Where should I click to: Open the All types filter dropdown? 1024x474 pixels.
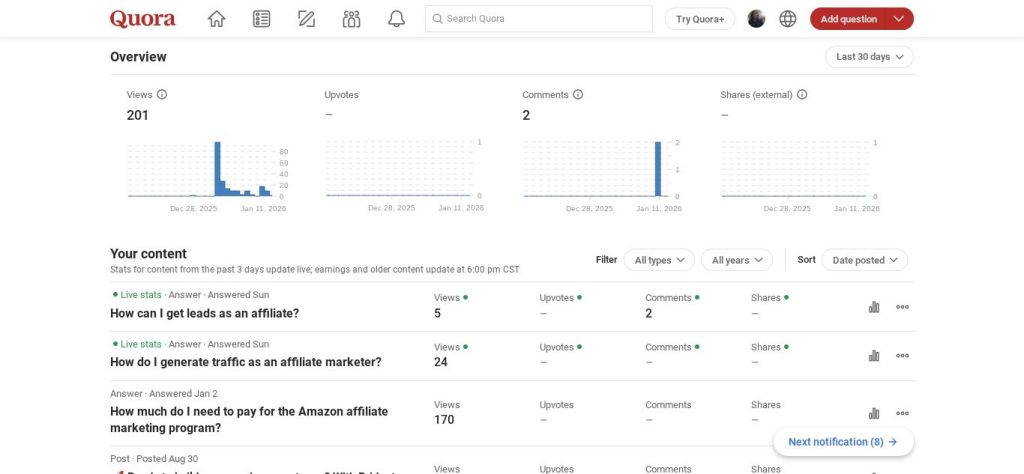click(659, 260)
